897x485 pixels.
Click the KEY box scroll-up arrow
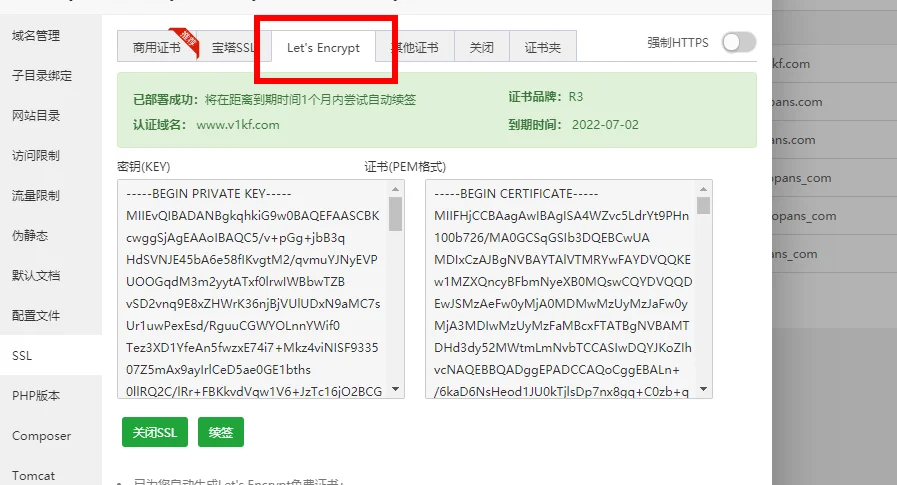[x=395, y=189]
